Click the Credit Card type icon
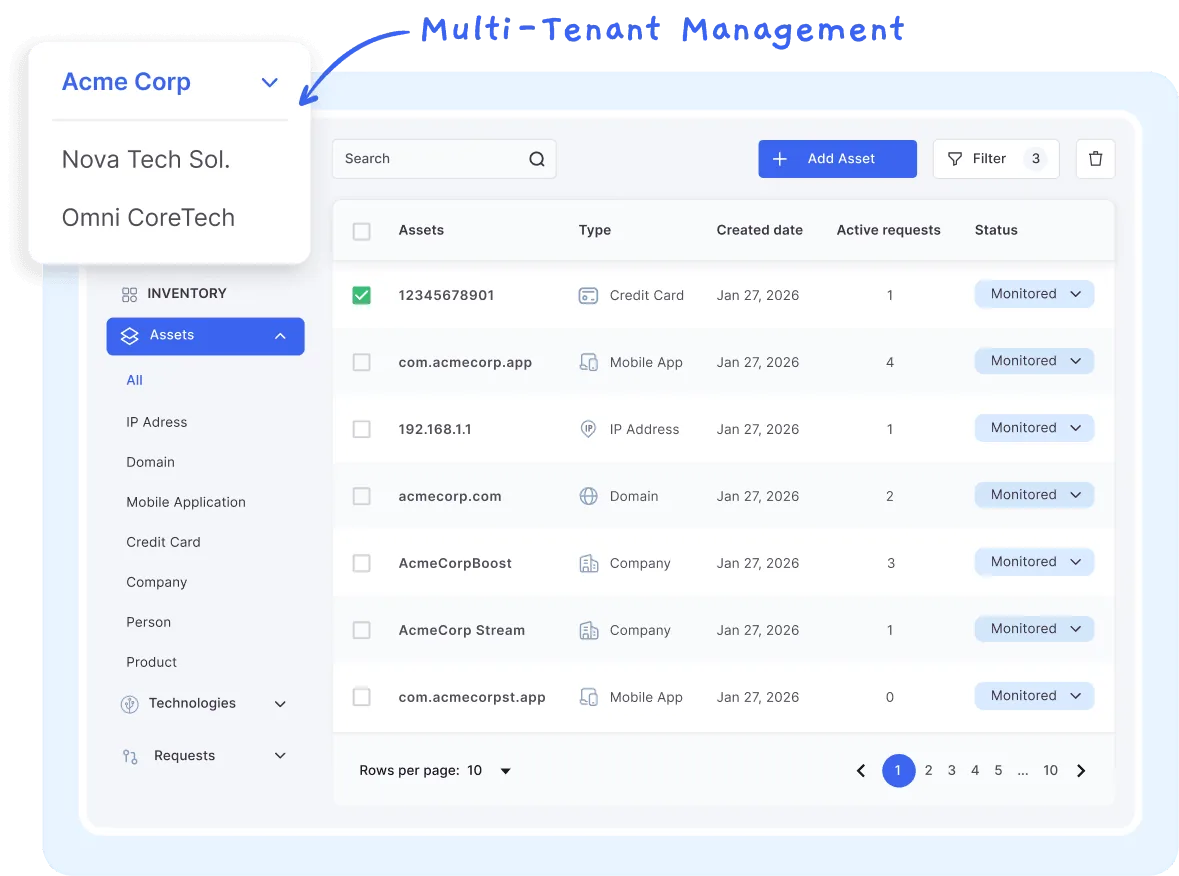 (x=588, y=296)
